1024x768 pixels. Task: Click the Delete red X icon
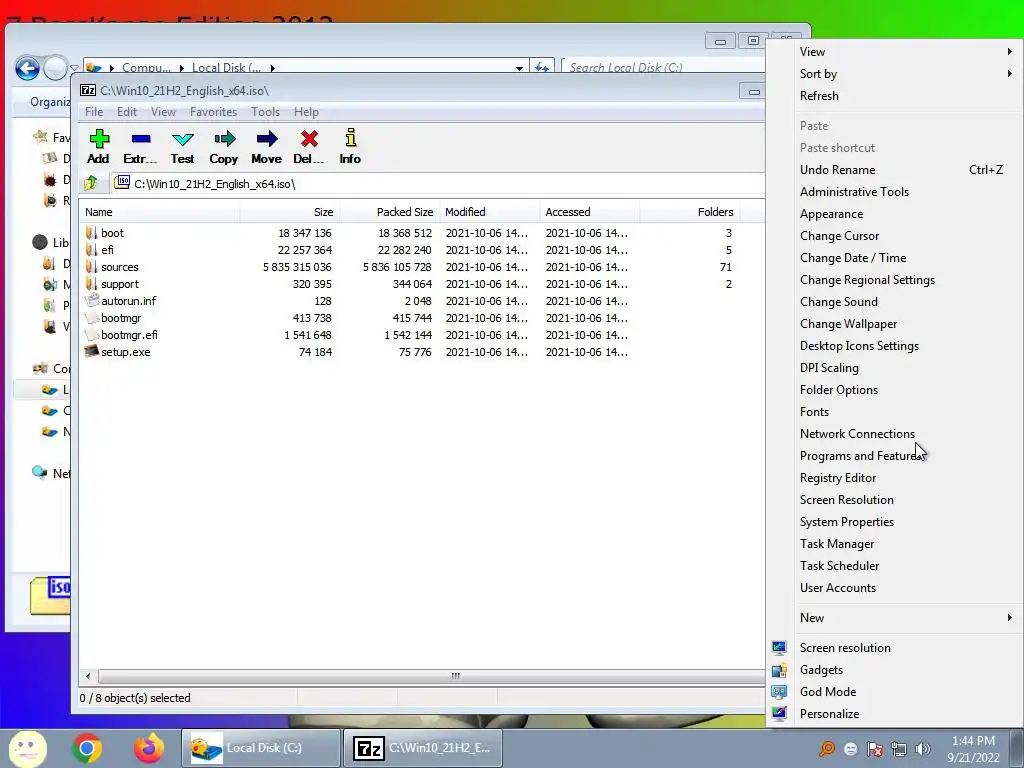[309, 138]
